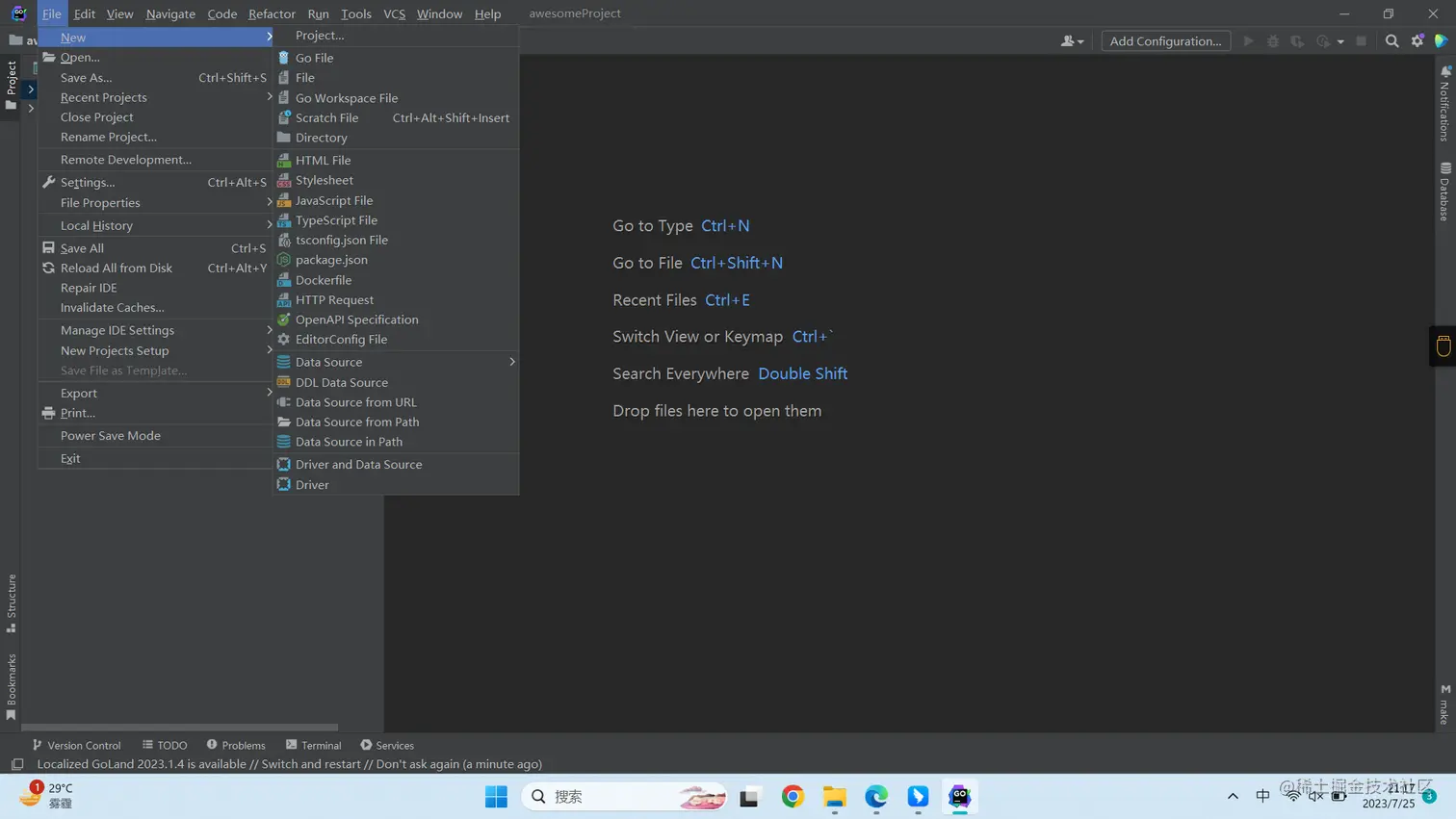Click the Scratch File icon
1456x819 pixels.
tap(283, 117)
